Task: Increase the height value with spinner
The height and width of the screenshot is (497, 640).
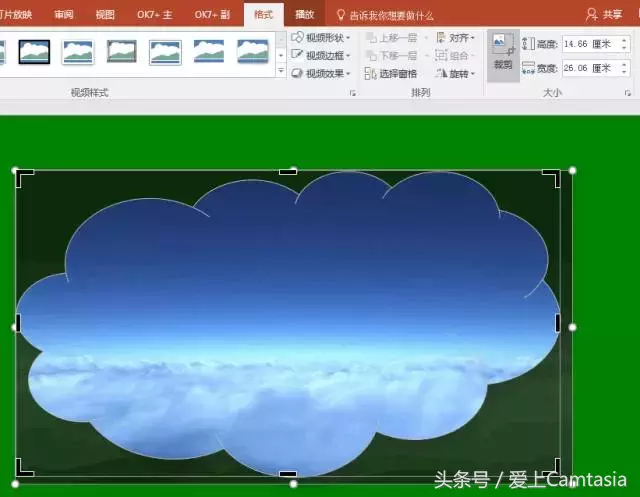Action: [624, 40]
